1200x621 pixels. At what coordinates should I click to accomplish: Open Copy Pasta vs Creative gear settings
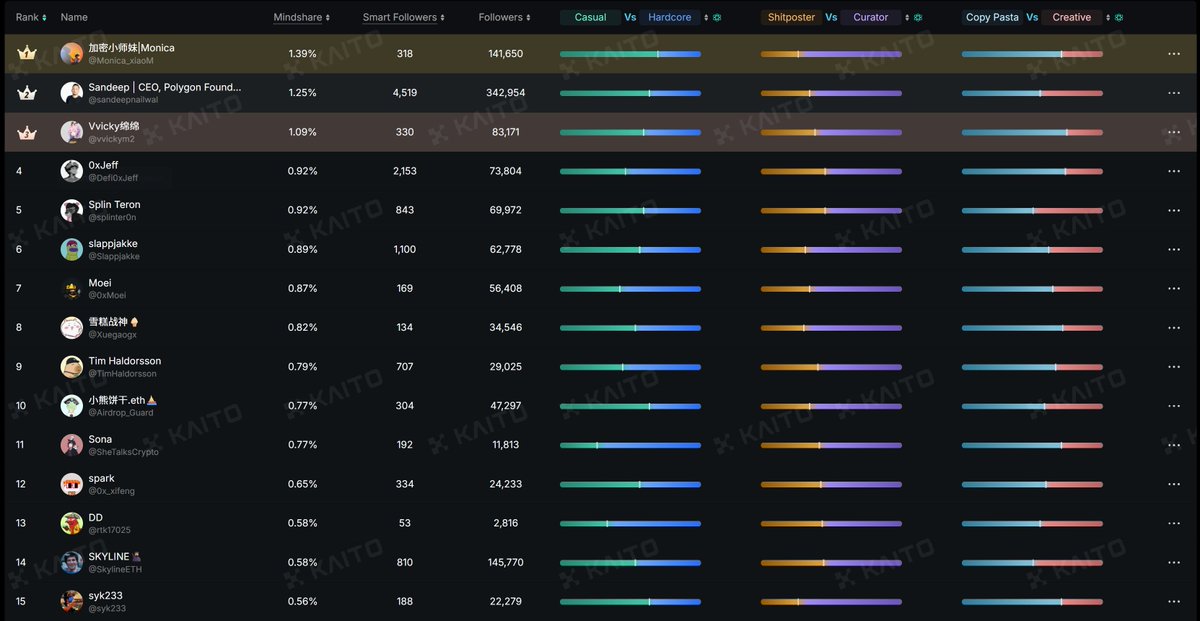[1119, 18]
